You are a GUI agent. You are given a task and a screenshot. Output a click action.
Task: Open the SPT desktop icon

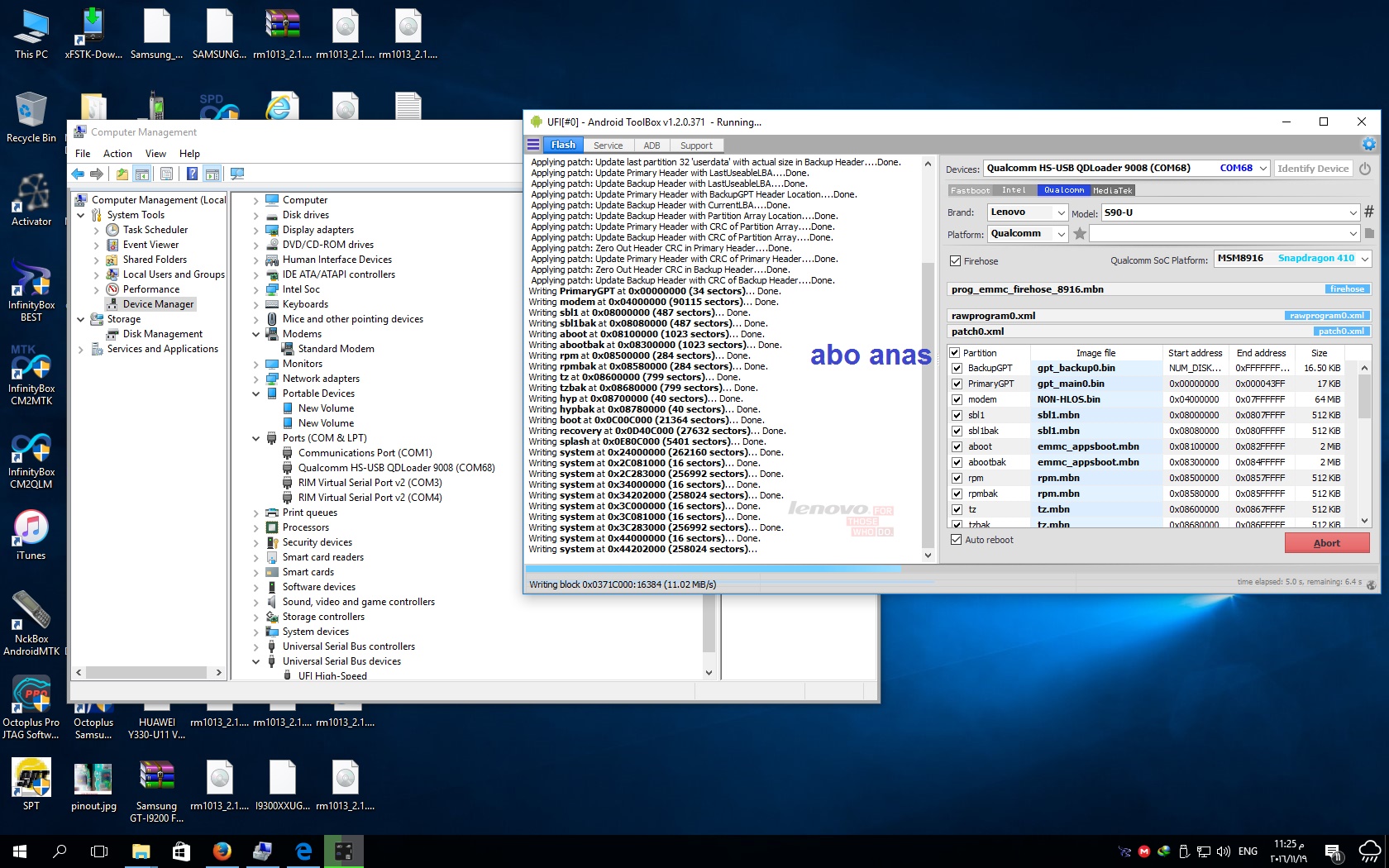pos(31,785)
